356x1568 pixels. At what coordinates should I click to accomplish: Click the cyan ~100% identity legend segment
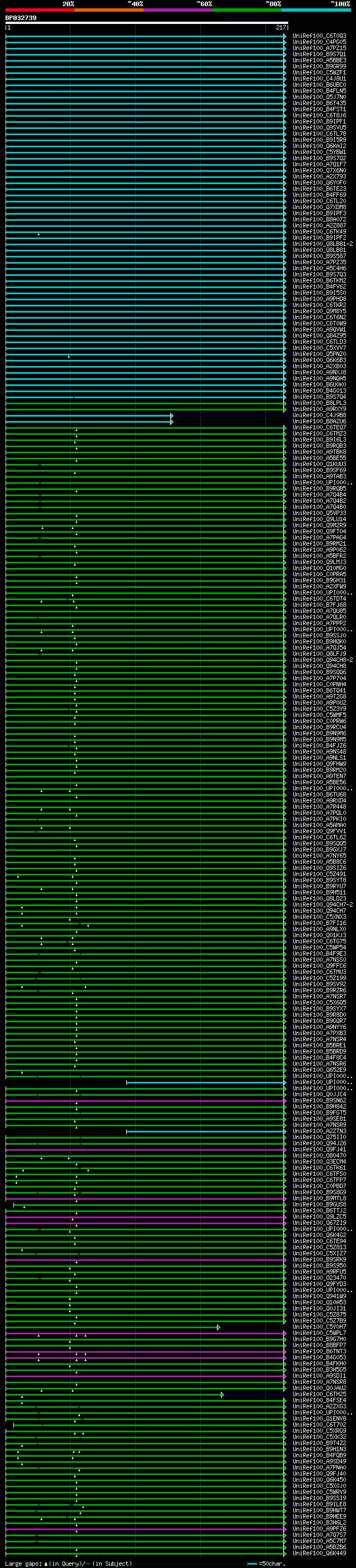[x=315, y=10]
